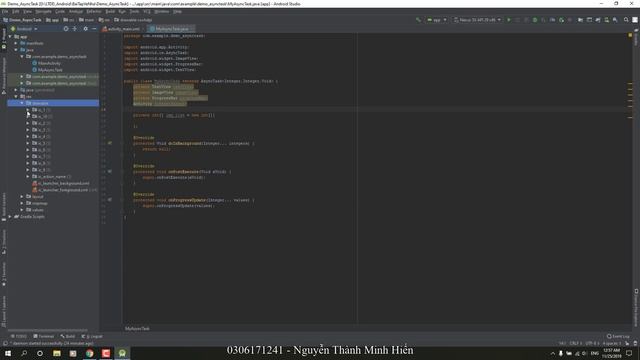Click scroll-from-source target icon in Project panel
The height and width of the screenshot is (360, 640).
66,29
